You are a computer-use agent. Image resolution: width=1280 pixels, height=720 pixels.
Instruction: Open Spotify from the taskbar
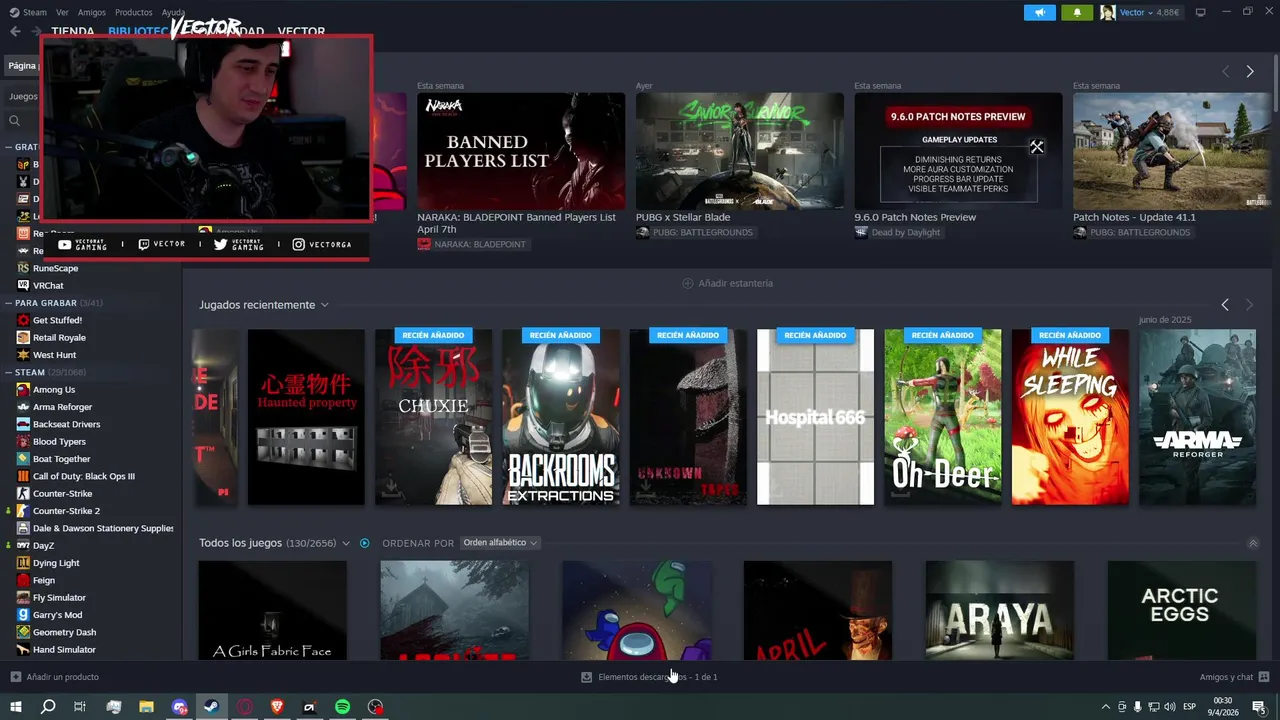click(x=342, y=707)
